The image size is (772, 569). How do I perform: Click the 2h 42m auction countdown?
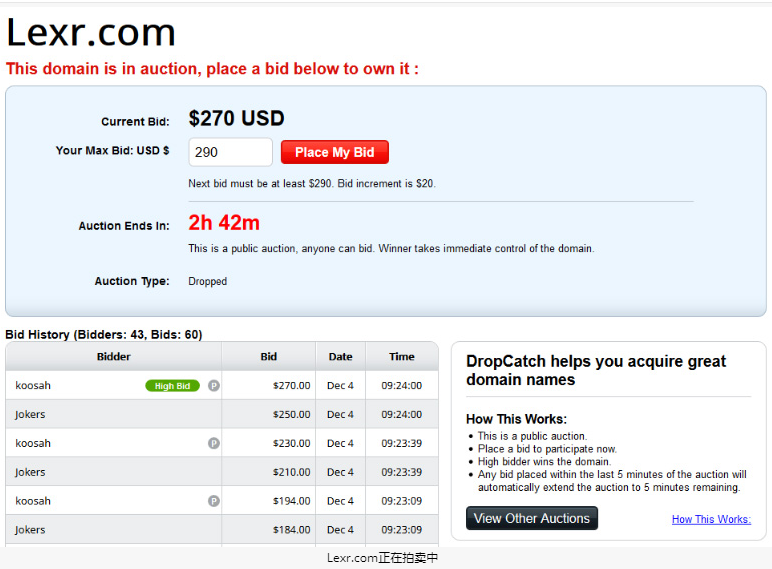pos(224,223)
